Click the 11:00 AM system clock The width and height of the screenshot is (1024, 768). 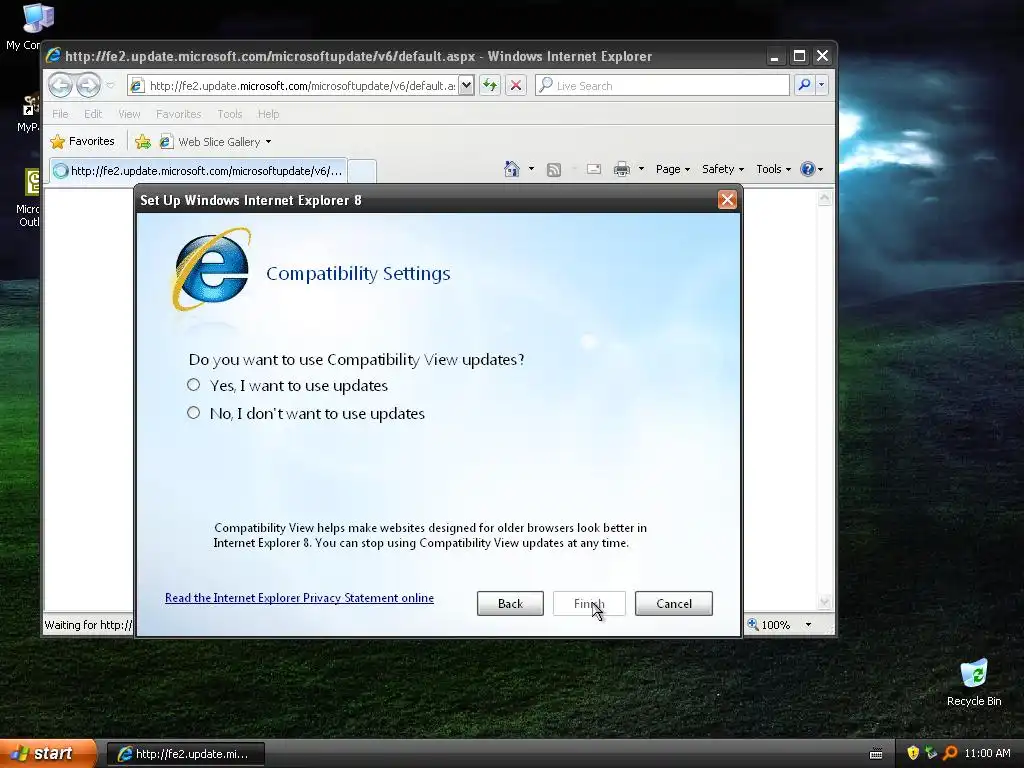tap(987, 753)
